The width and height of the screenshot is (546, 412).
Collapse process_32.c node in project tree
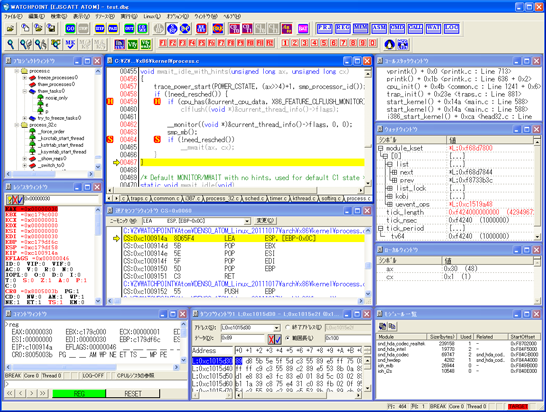click(x=17, y=125)
